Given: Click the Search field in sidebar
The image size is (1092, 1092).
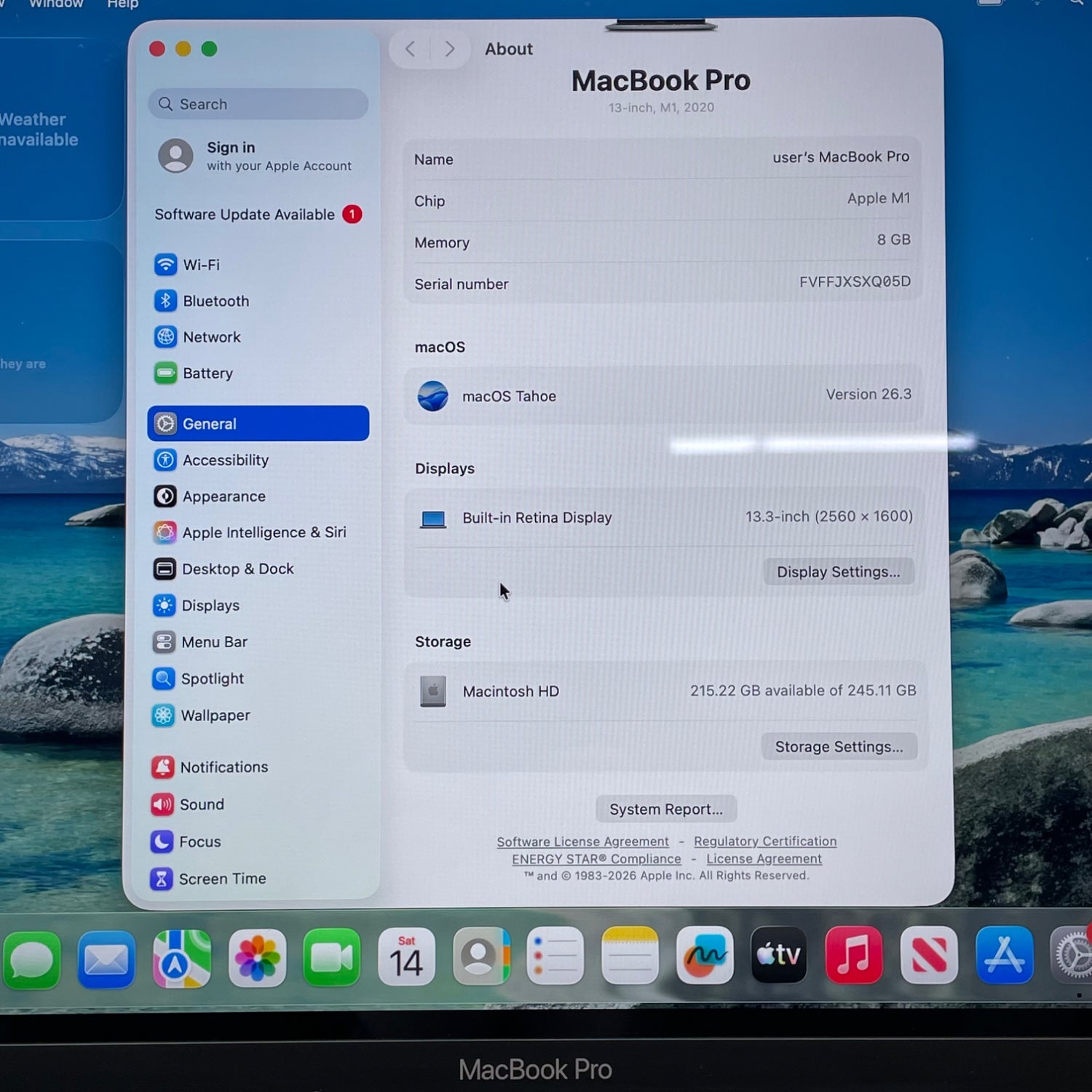Looking at the screenshot, I should [258, 104].
